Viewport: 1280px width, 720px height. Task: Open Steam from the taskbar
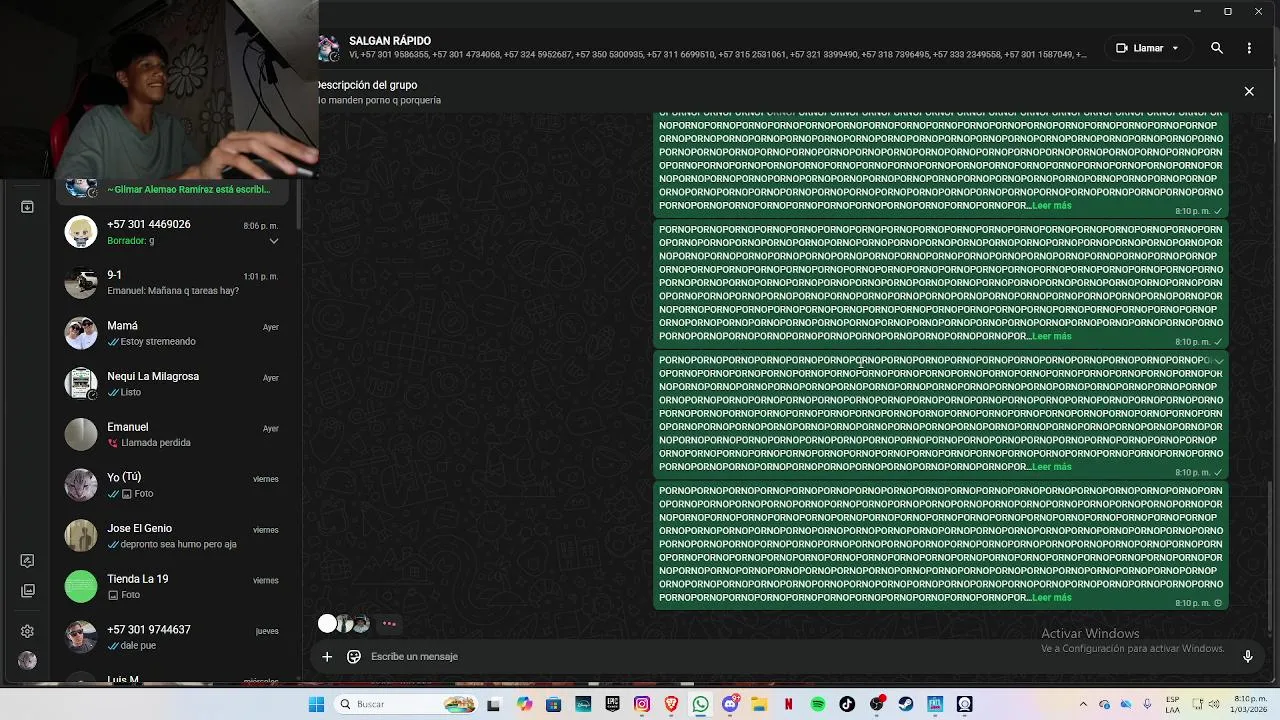tap(906, 704)
